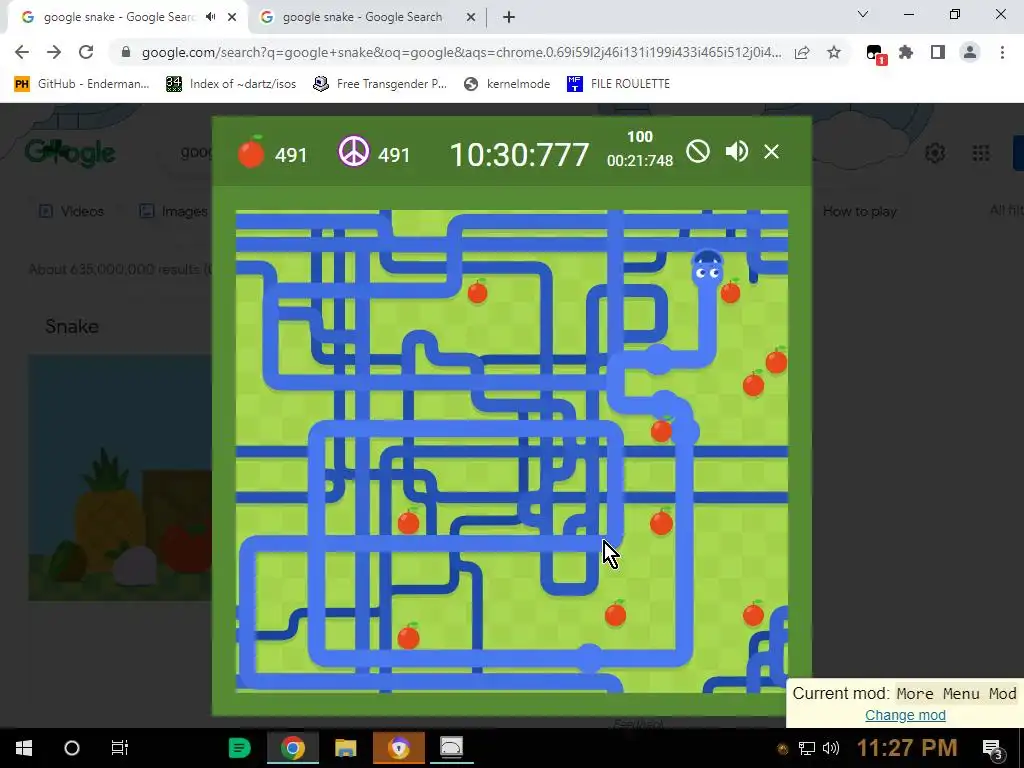The image size is (1024, 768).
Task: Open kernelmode bookmark
Action: (507, 84)
